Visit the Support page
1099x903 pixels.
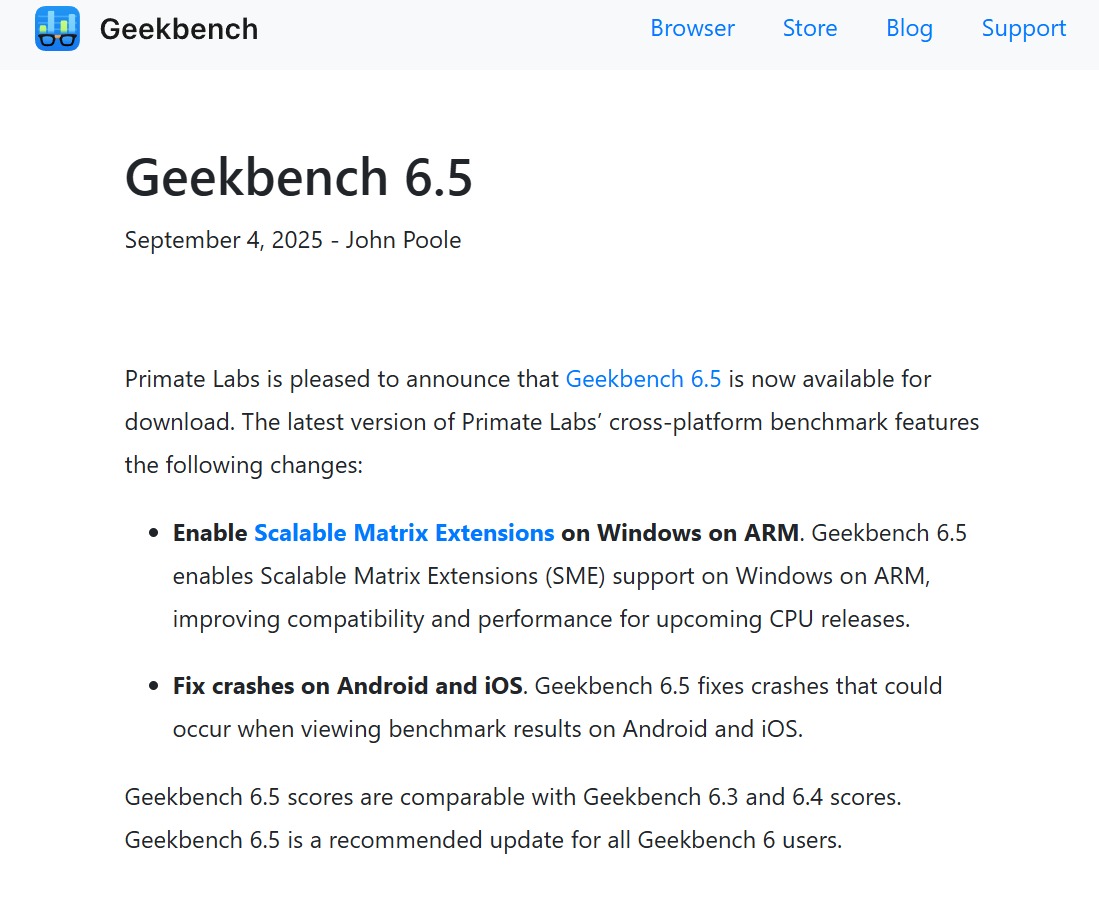pos(1023,28)
